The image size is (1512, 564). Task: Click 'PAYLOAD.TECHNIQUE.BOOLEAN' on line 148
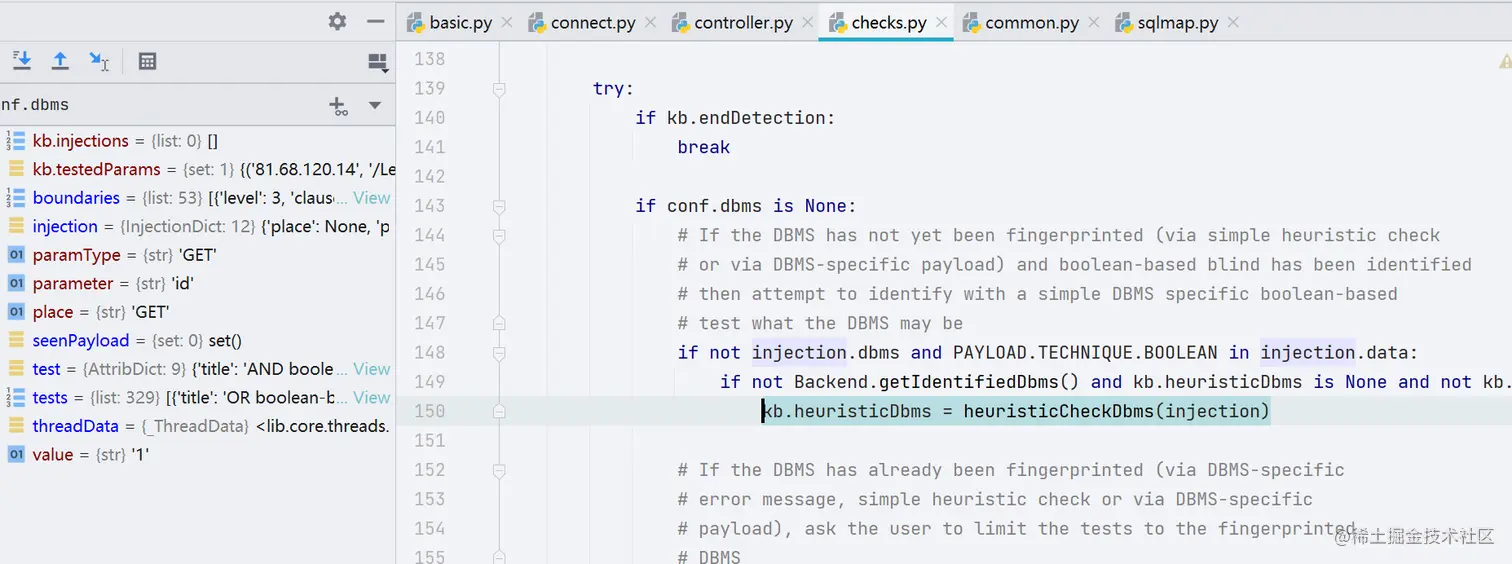(x=1085, y=352)
